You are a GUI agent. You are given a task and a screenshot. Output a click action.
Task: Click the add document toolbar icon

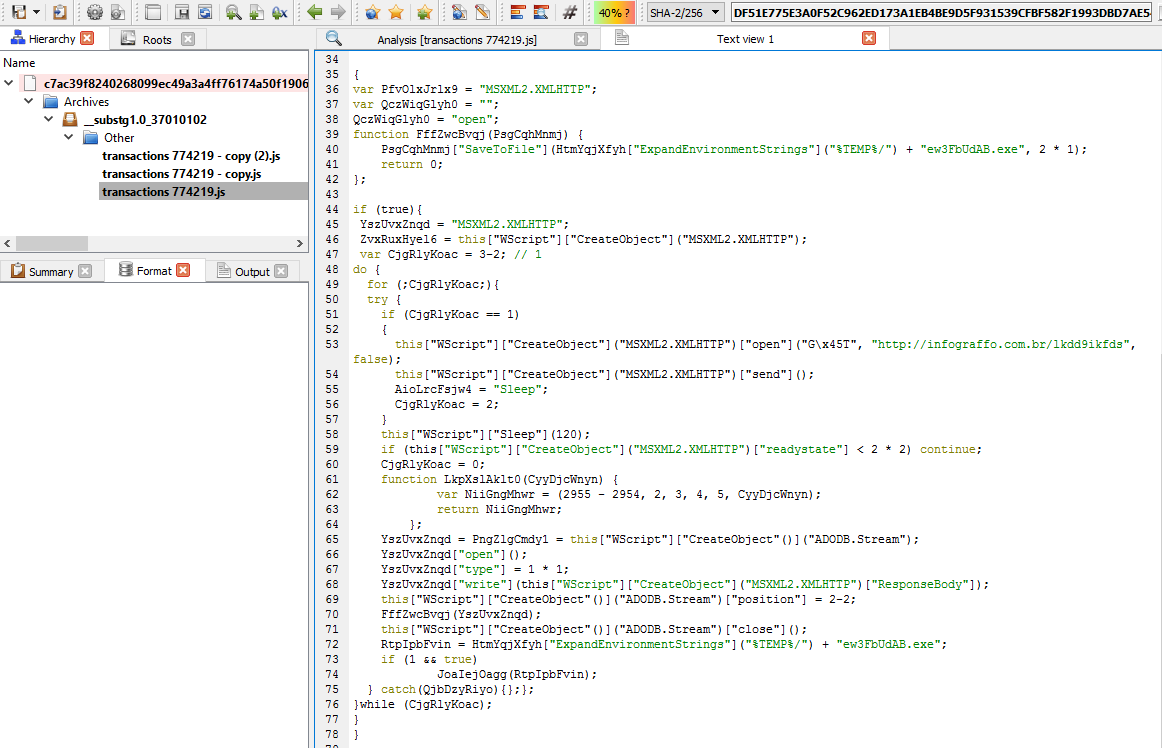(256, 12)
